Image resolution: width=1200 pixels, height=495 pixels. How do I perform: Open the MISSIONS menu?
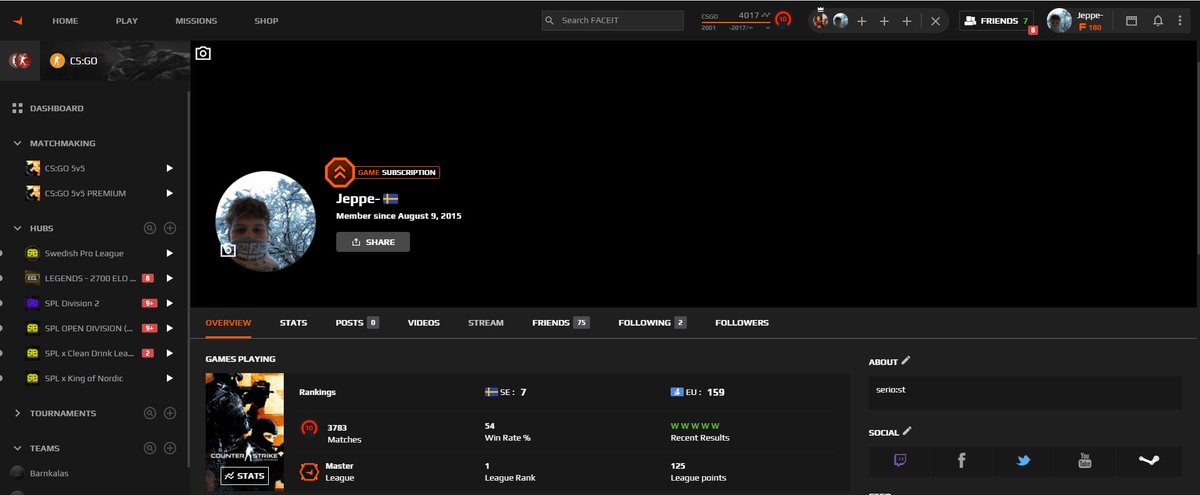pyautogui.click(x=196, y=20)
